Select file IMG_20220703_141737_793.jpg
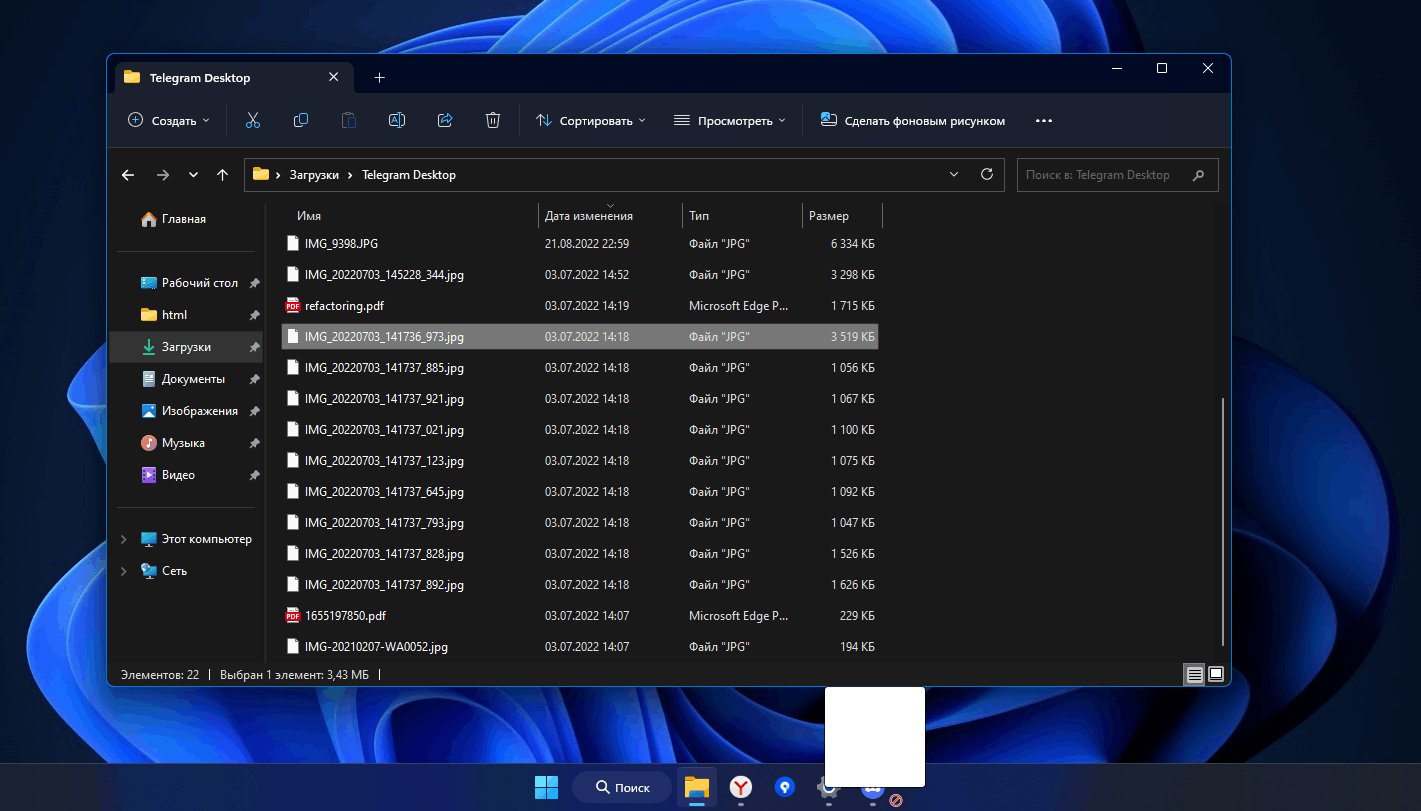This screenshot has width=1421, height=811. click(x=580, y=522)
